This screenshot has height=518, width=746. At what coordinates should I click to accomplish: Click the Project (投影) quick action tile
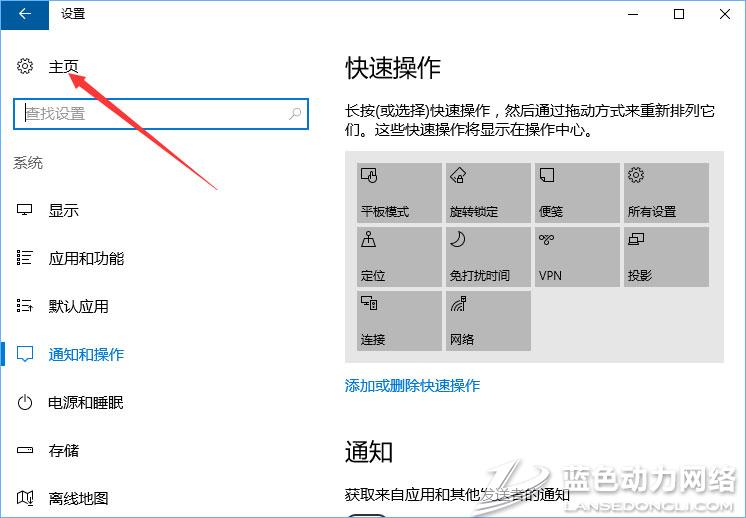[x=665, y=257]
